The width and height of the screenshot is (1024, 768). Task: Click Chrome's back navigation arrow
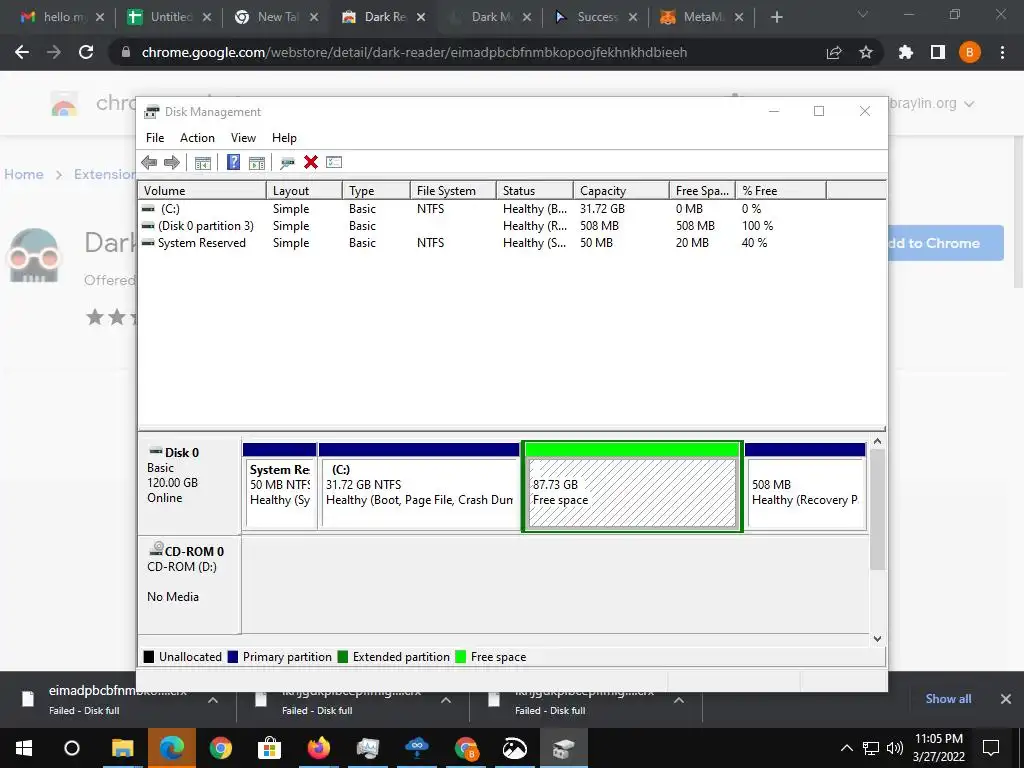pos(22,52)
